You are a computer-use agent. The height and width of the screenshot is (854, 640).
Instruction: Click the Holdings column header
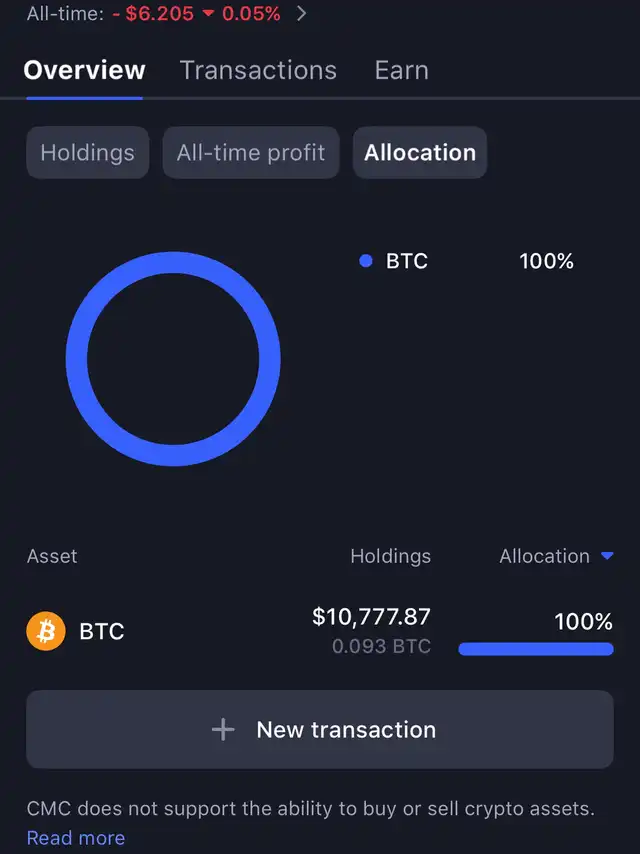[x=390, y=557]
